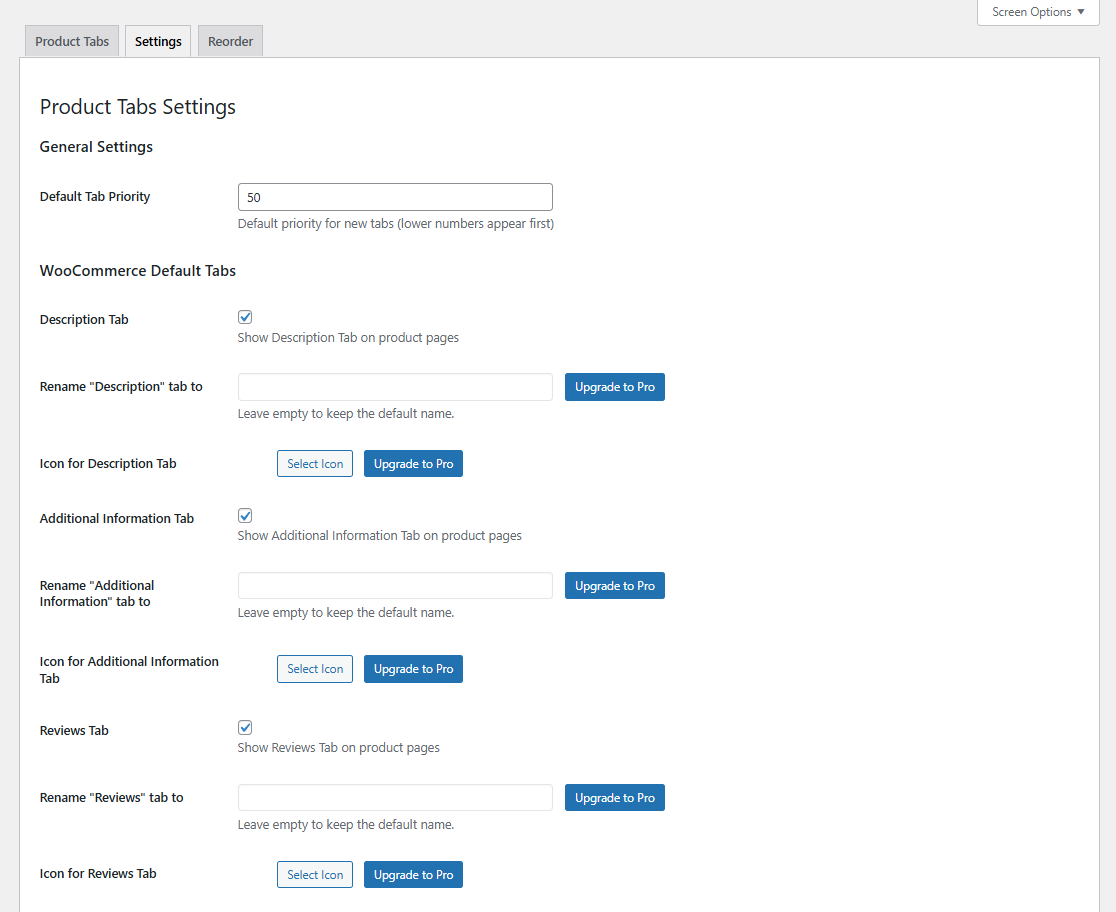The image size is (1116, 912).
Task: Click Select Icon for the Description Tab
Action: 314,463
